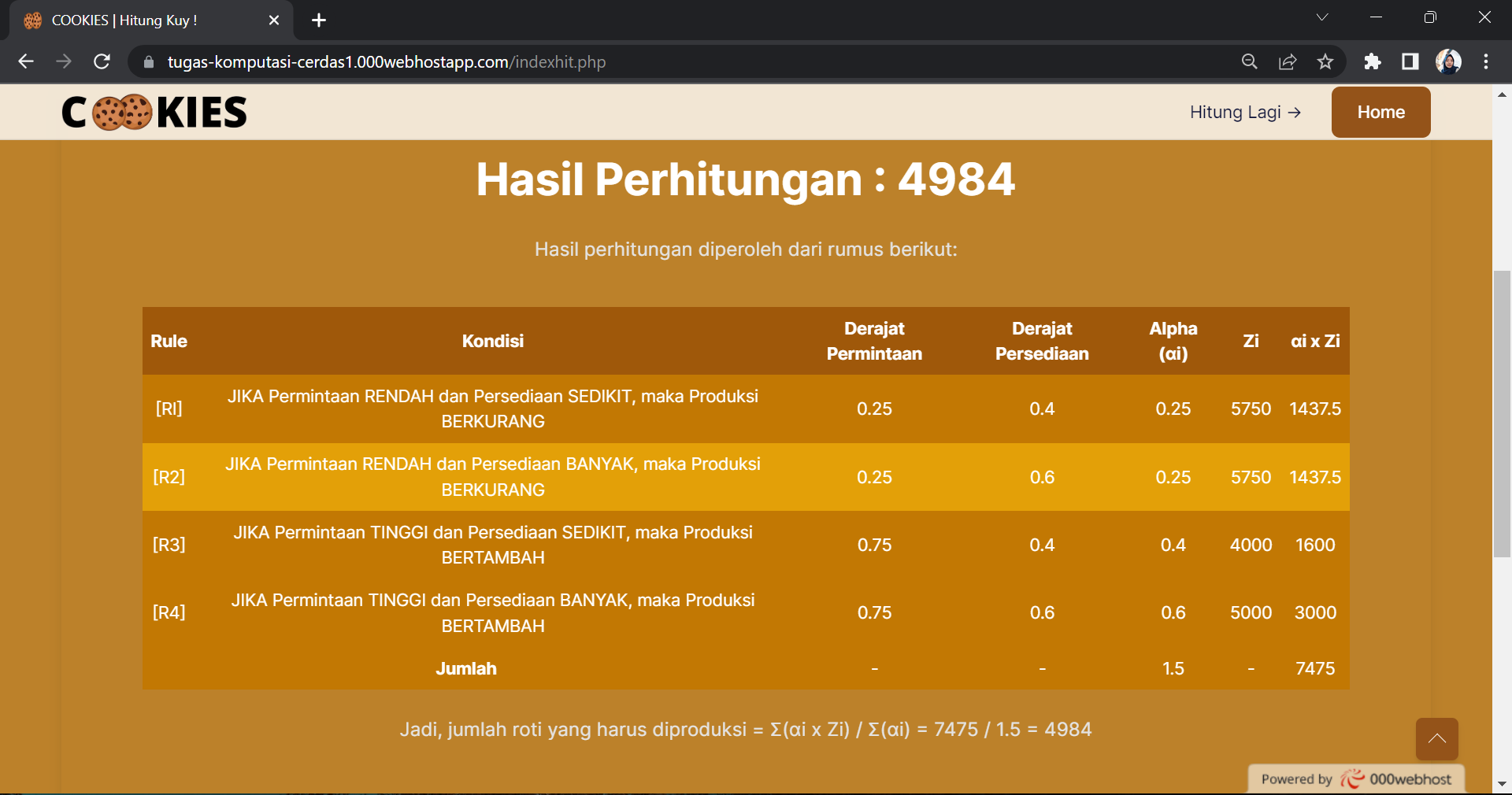1512x795 pixels.
Task: Click the 3000 value in row R4
Action: click(1315, 612)
